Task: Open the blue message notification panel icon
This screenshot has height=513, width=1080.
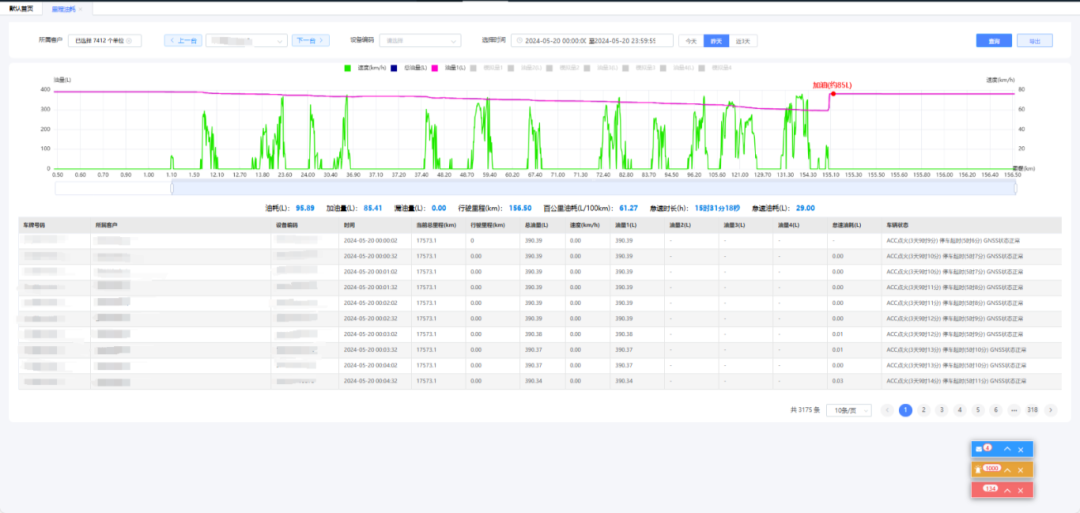Action: 979,449
